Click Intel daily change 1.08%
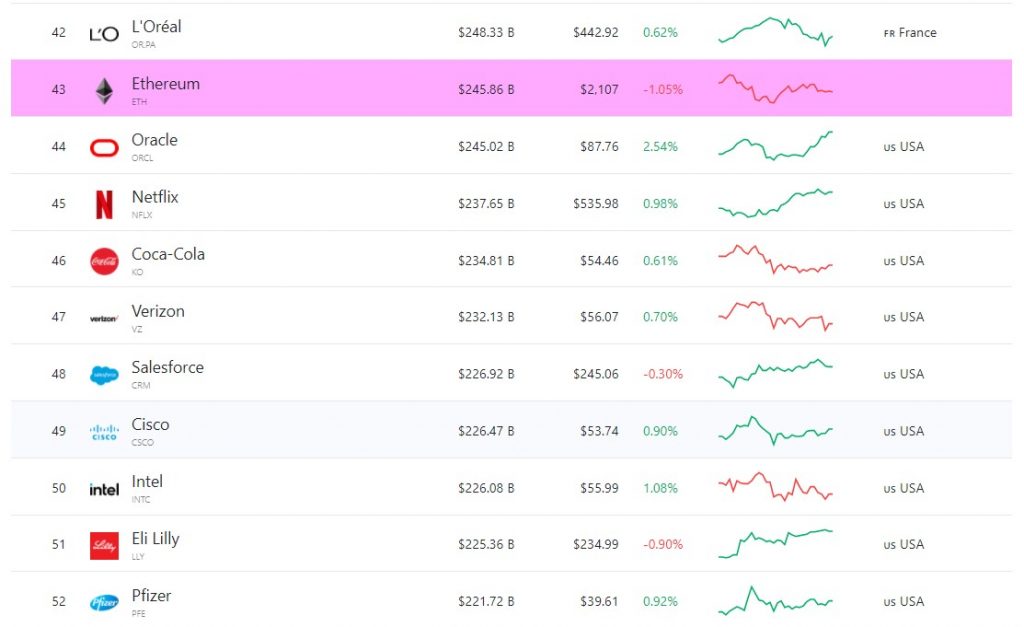The height and width of the screenshot is (627, 1024). [660, 488]
